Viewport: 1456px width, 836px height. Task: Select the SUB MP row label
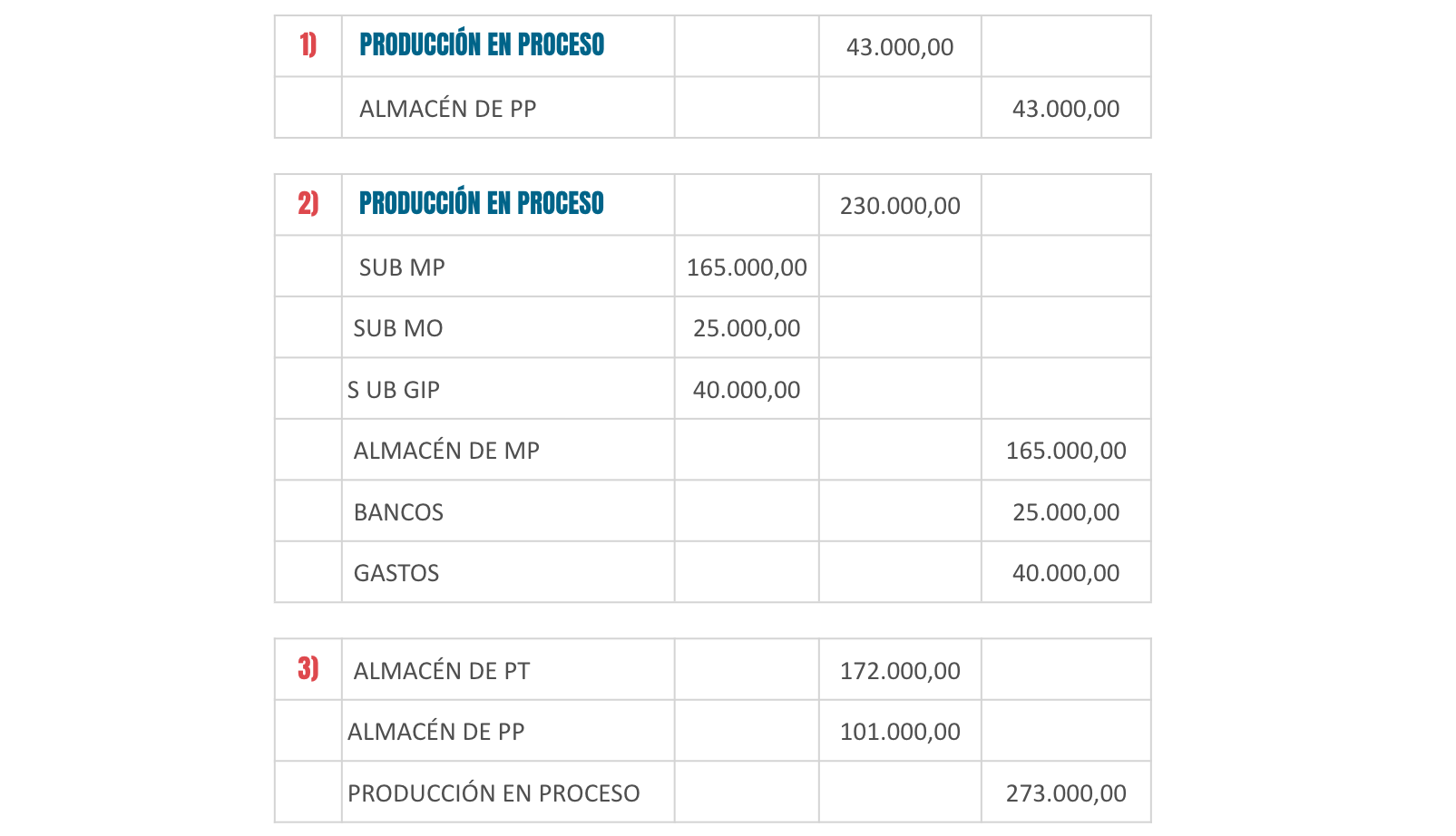(x=402, y=267)
